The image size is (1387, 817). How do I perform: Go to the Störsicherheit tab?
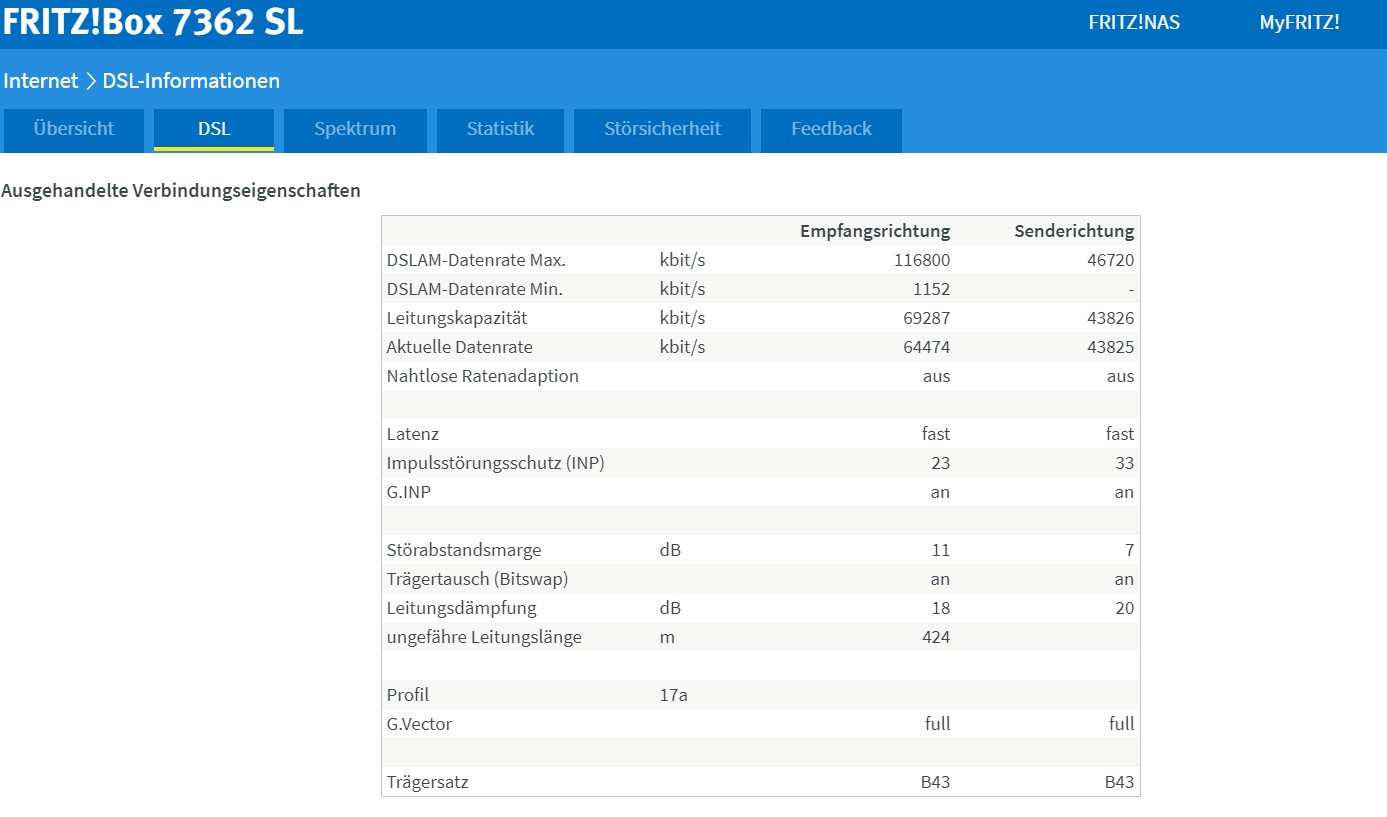coord(662,129)
